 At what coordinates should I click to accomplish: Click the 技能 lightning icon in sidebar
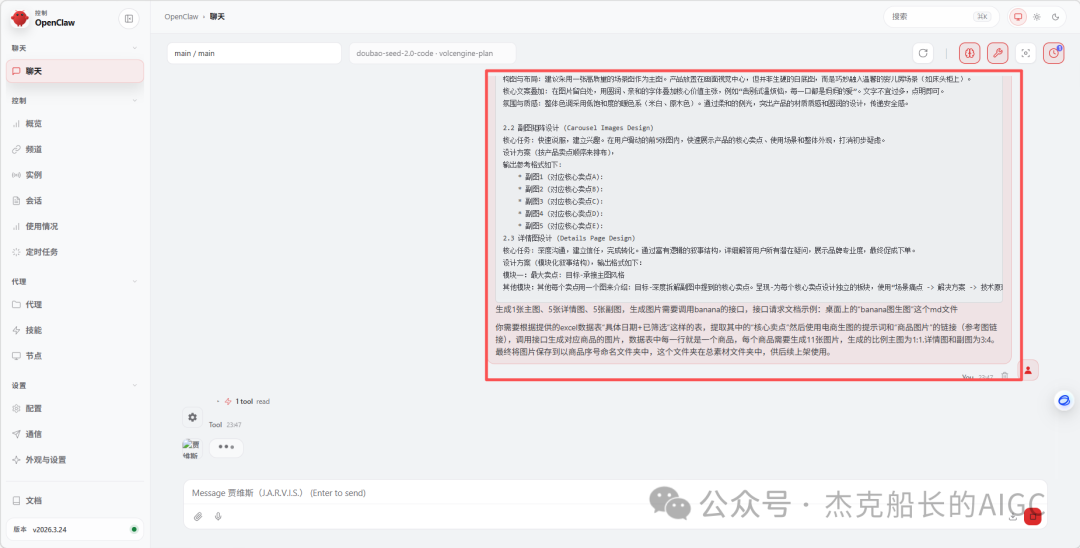17,330
